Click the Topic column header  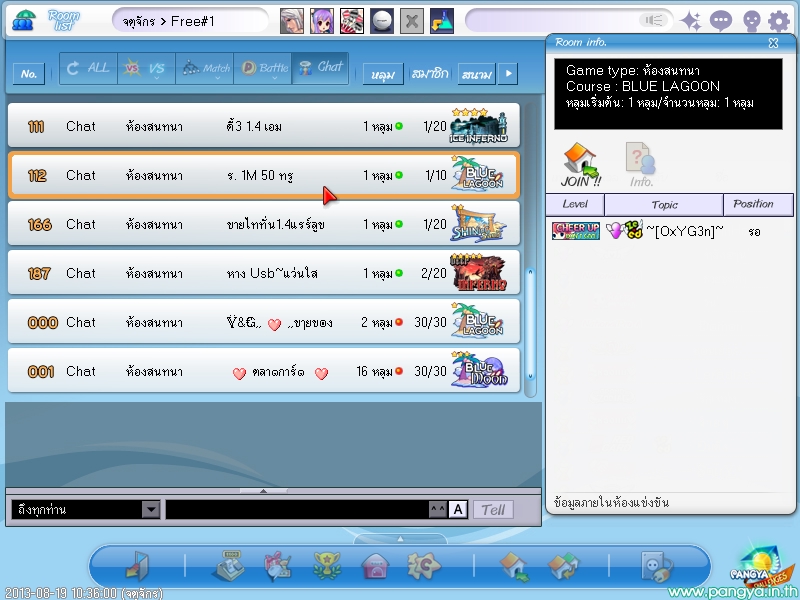click(664, 205)
